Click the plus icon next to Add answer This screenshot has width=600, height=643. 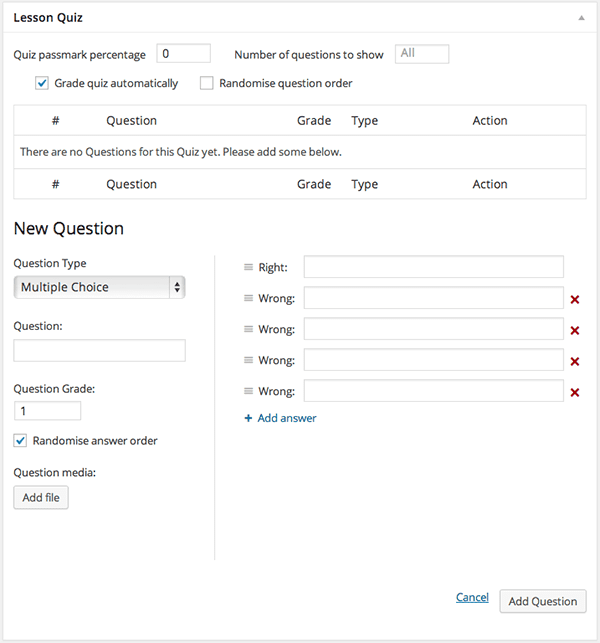point(248,418)
